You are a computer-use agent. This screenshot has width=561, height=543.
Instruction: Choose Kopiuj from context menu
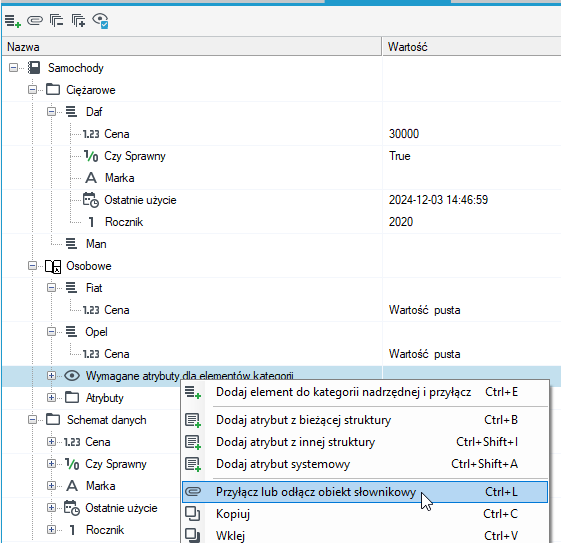[x=365, y=514]
